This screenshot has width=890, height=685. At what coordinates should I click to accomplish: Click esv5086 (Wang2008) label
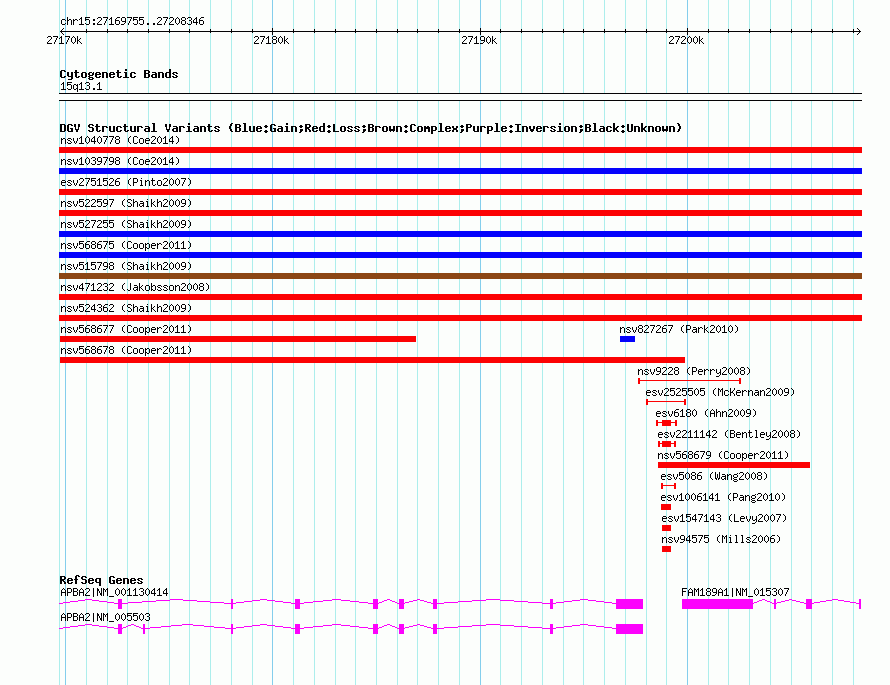coord(713,476)
